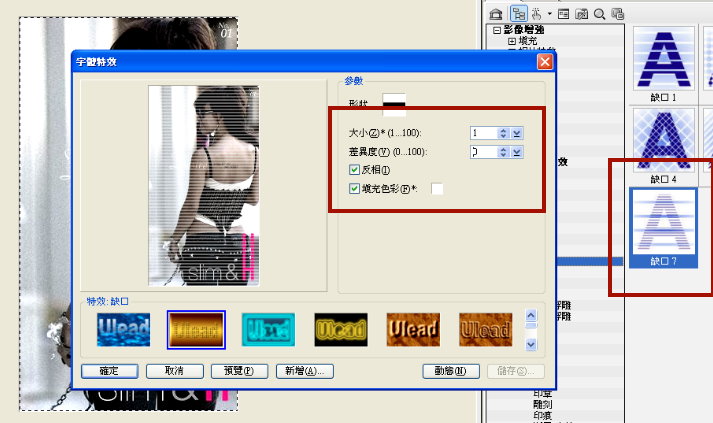Screen dimensions: 713x423
Task: Select the 雕刻 entry in the tree
Action: pyautogui.click(x=542, y=404)
